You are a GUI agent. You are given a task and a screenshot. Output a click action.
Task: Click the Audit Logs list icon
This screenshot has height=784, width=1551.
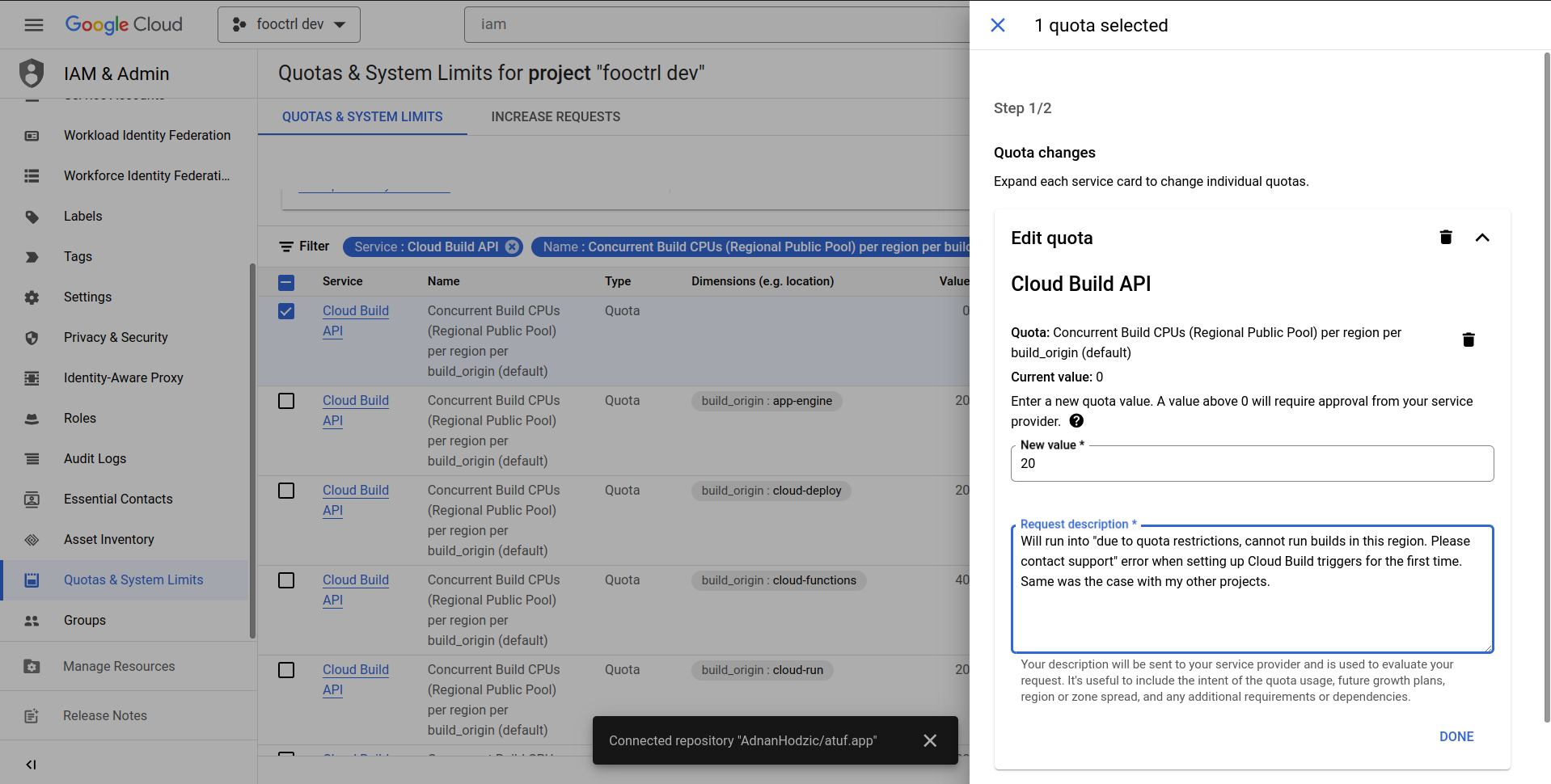click(32, 459)
